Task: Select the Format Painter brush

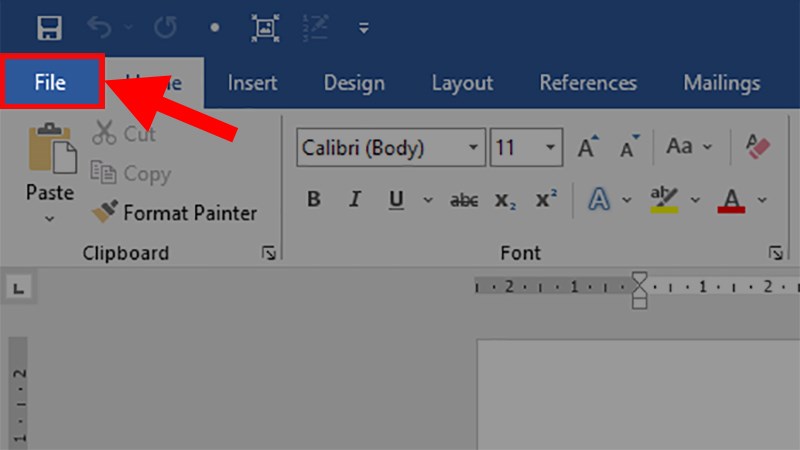Action: pyautogui.click(x=174, y=213)
